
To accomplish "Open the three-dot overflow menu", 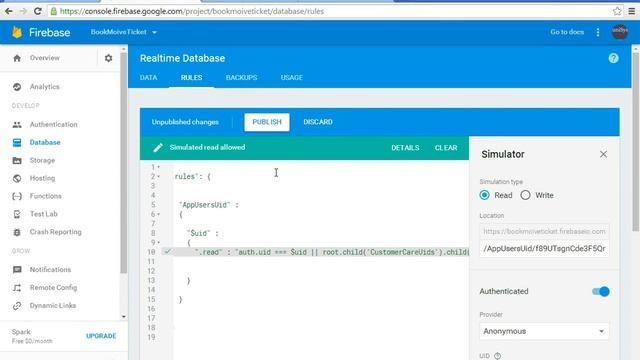I will pos(598,32).
